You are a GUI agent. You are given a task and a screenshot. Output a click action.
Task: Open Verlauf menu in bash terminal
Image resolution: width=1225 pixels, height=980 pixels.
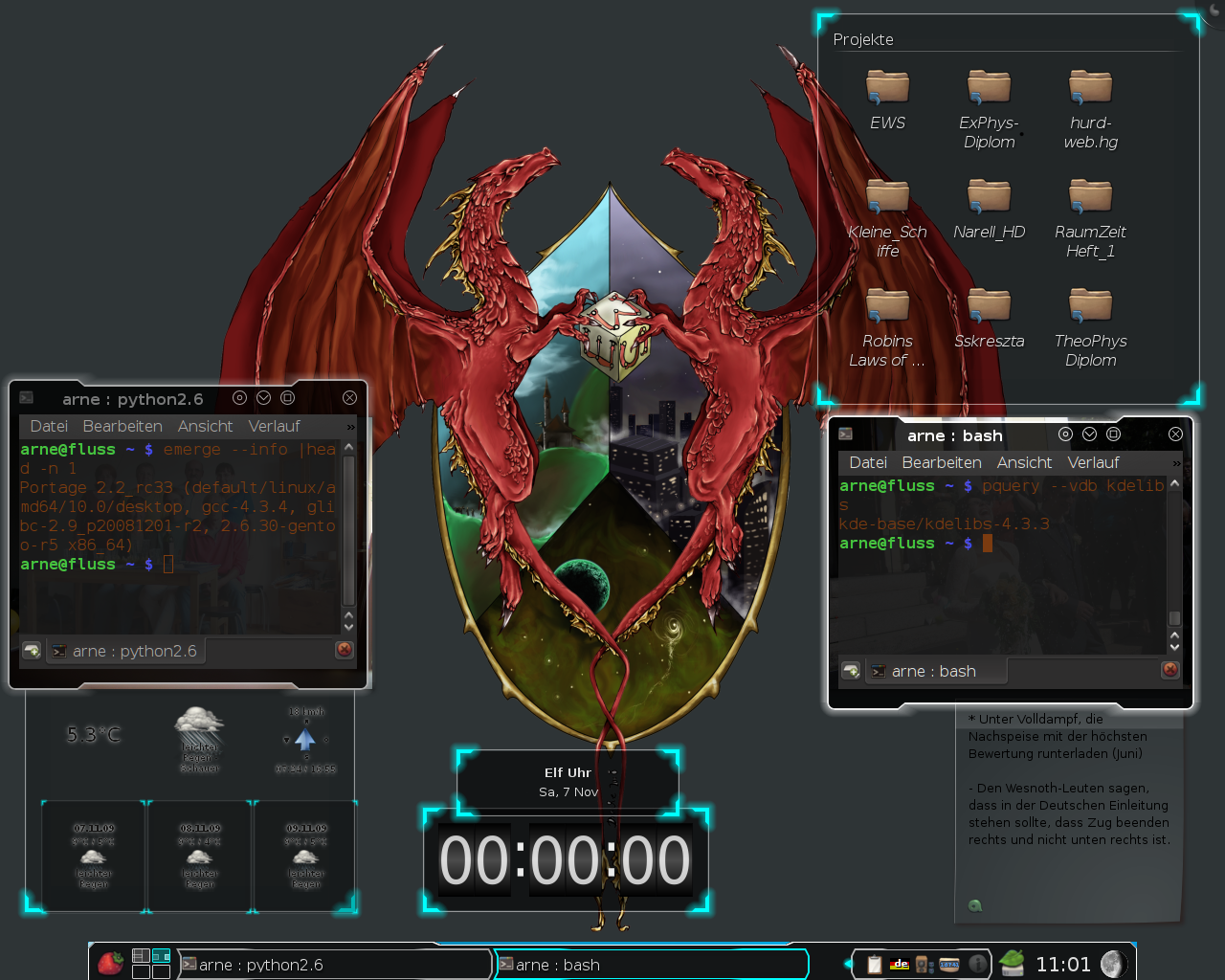click(1093, 462)
